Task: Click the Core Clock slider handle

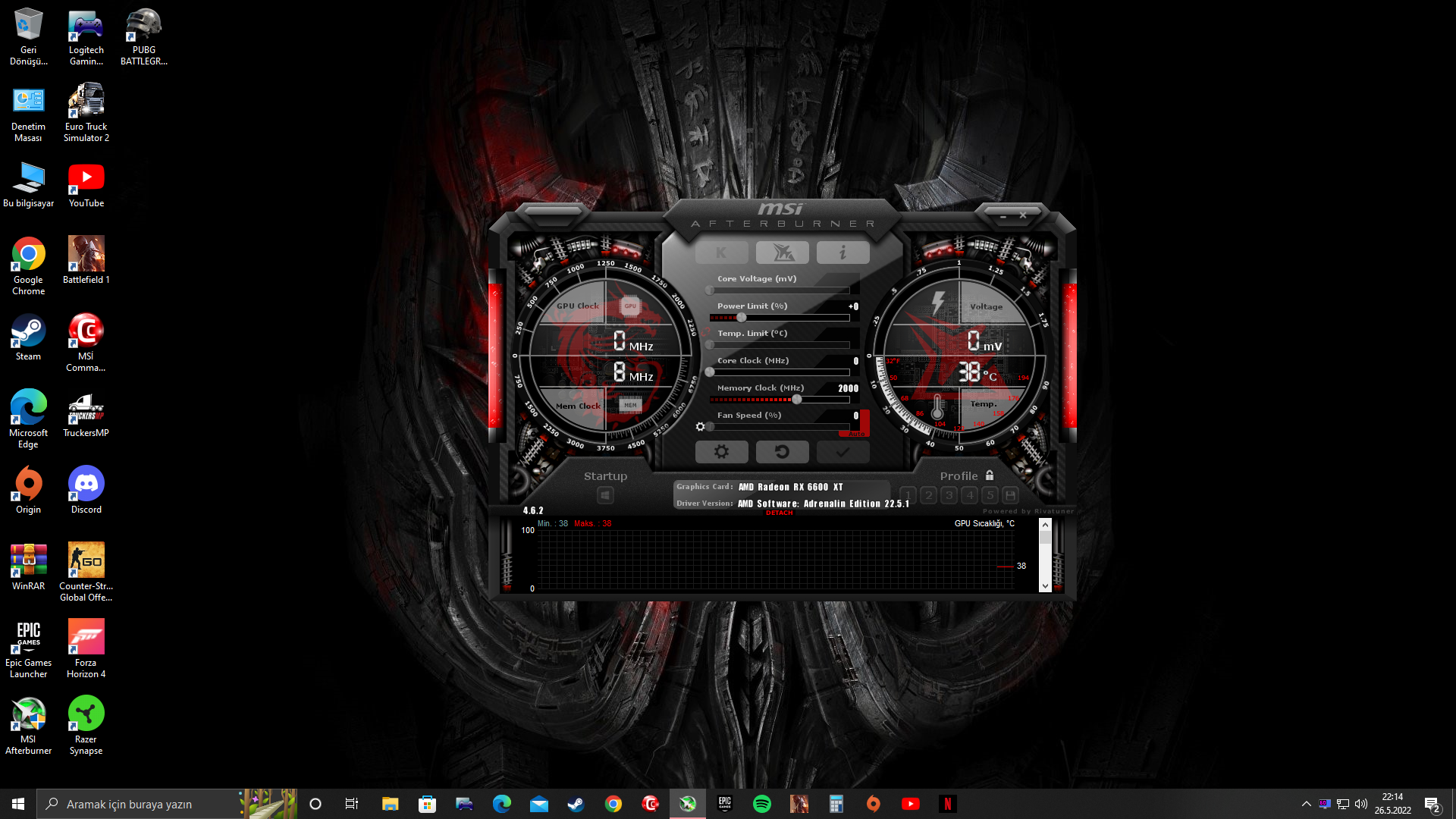Action: pos(710,372)
